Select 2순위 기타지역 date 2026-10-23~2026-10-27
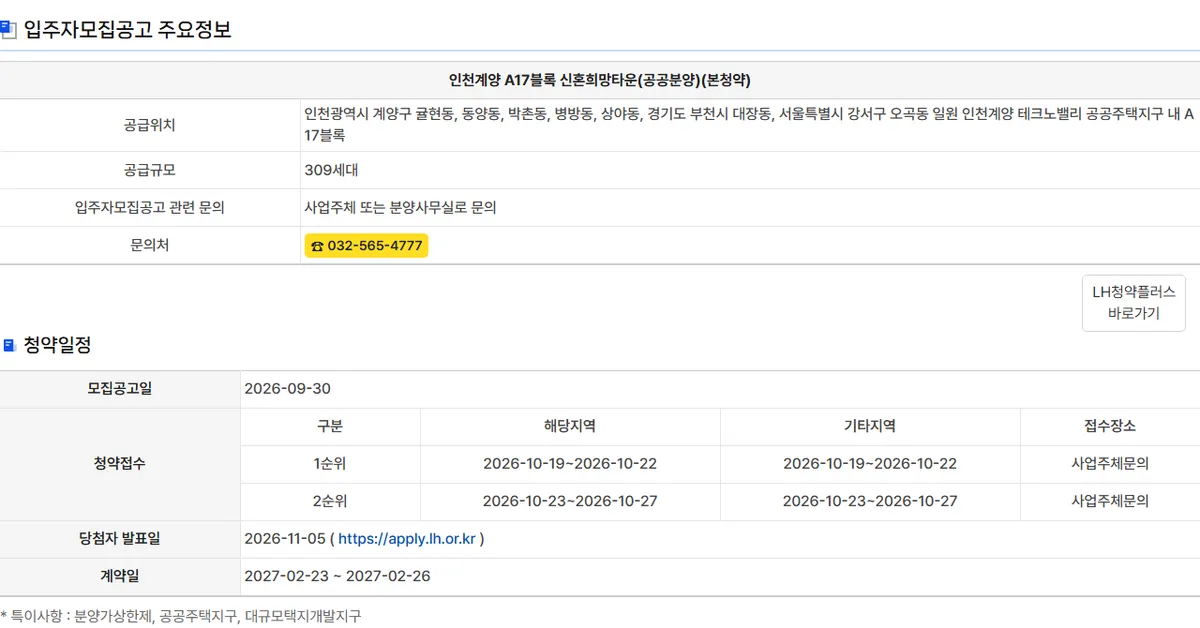 [870, 501]
